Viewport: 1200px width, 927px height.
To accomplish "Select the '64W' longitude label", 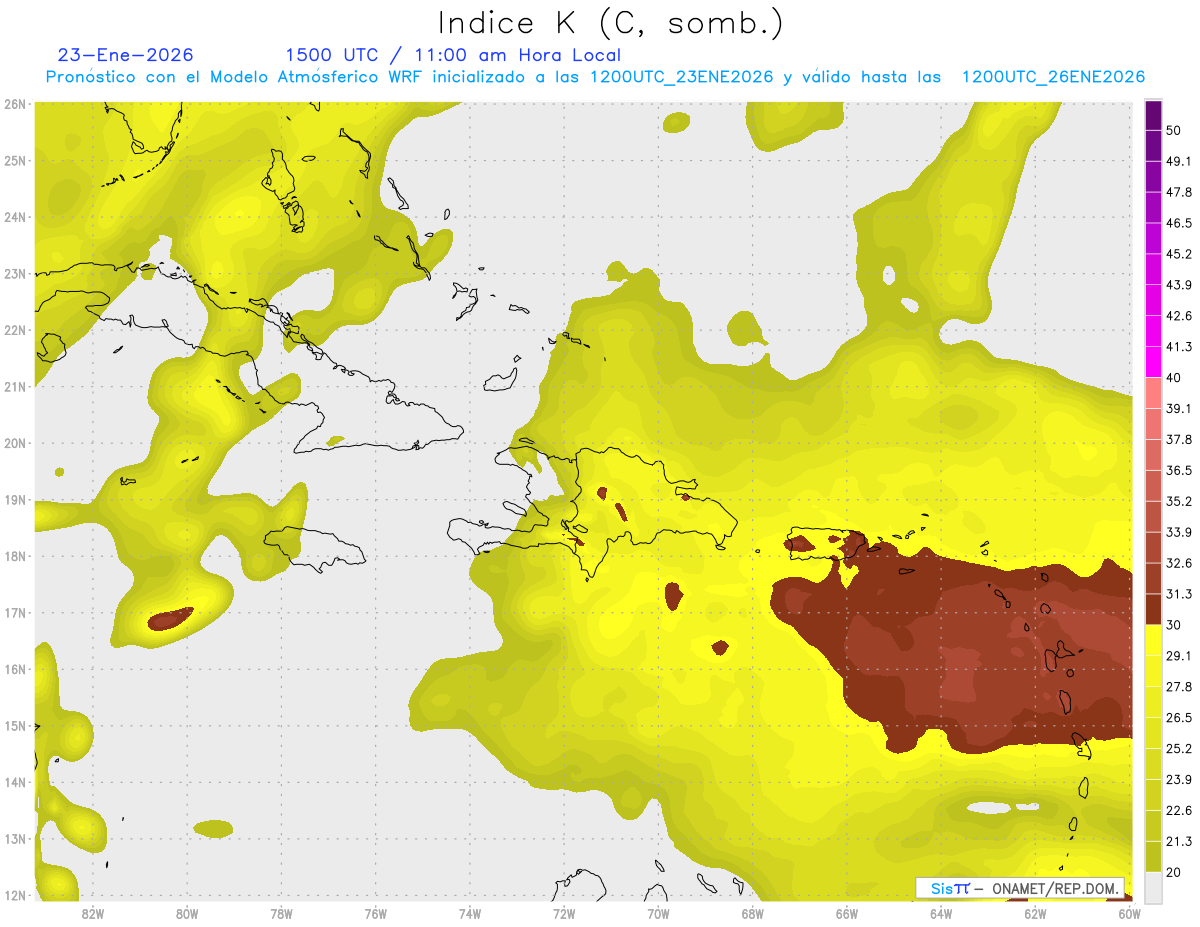I will (941, 914).
